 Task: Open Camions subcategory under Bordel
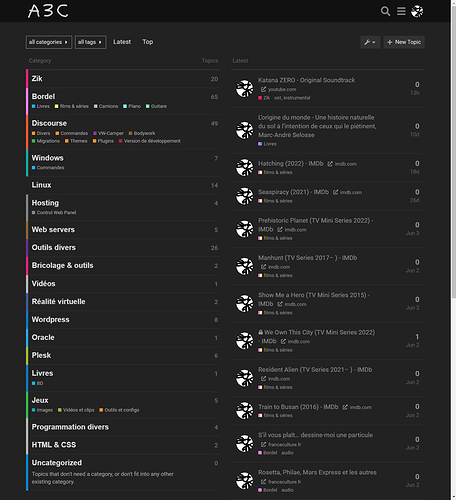coord(106,106)
